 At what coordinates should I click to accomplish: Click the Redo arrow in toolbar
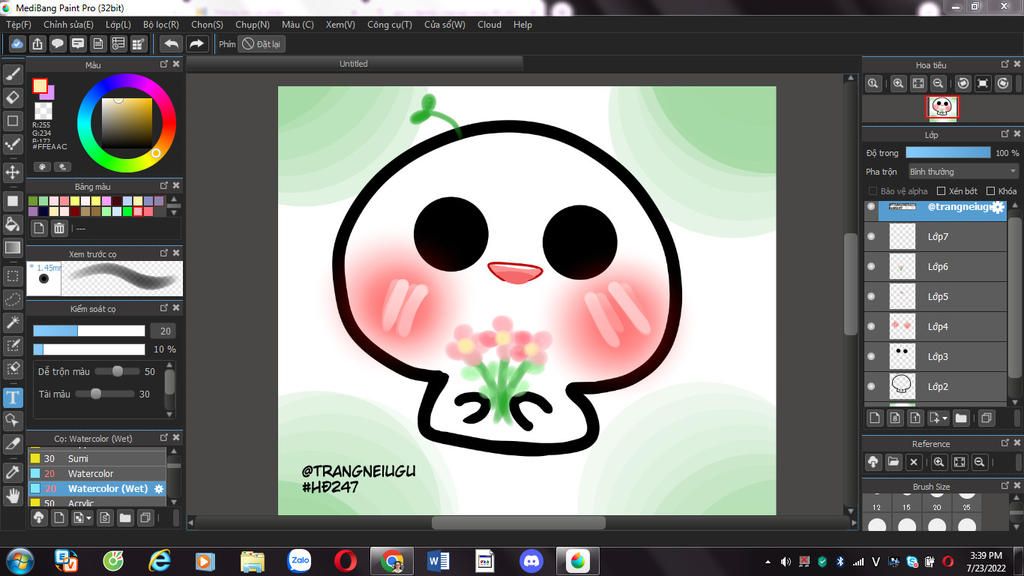pyautogui.click(x=197, y=44)
